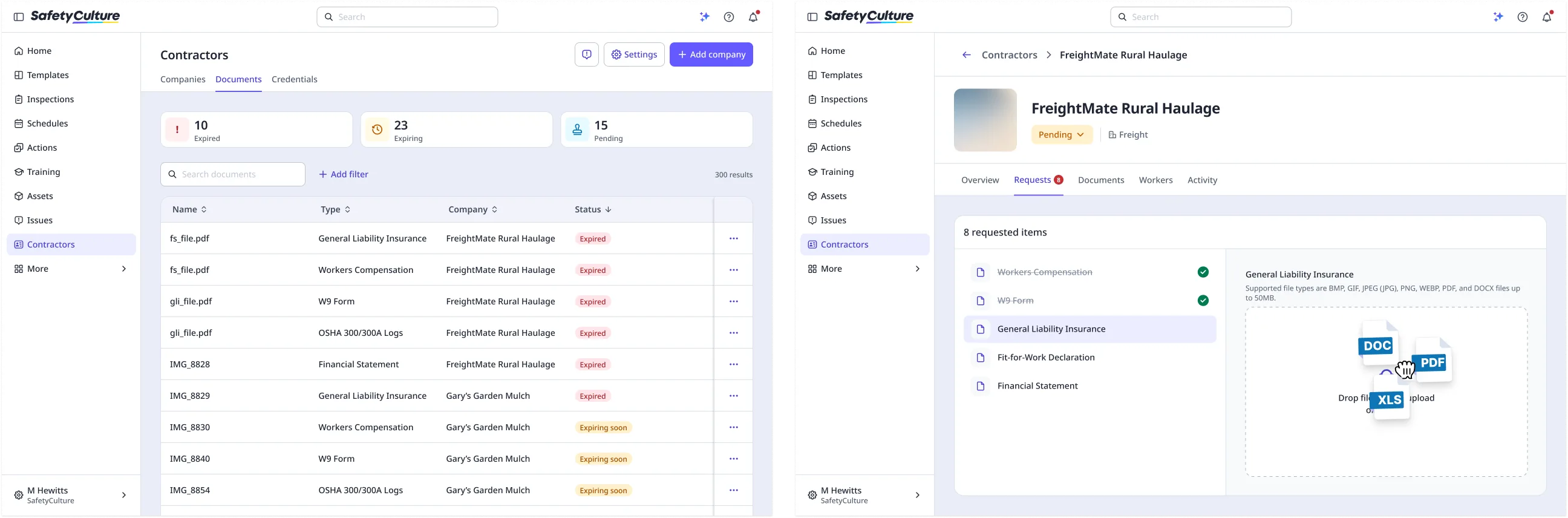Select Financial Statement requested item
This screenshot has width=1568, height=518.
(1089, 386)
